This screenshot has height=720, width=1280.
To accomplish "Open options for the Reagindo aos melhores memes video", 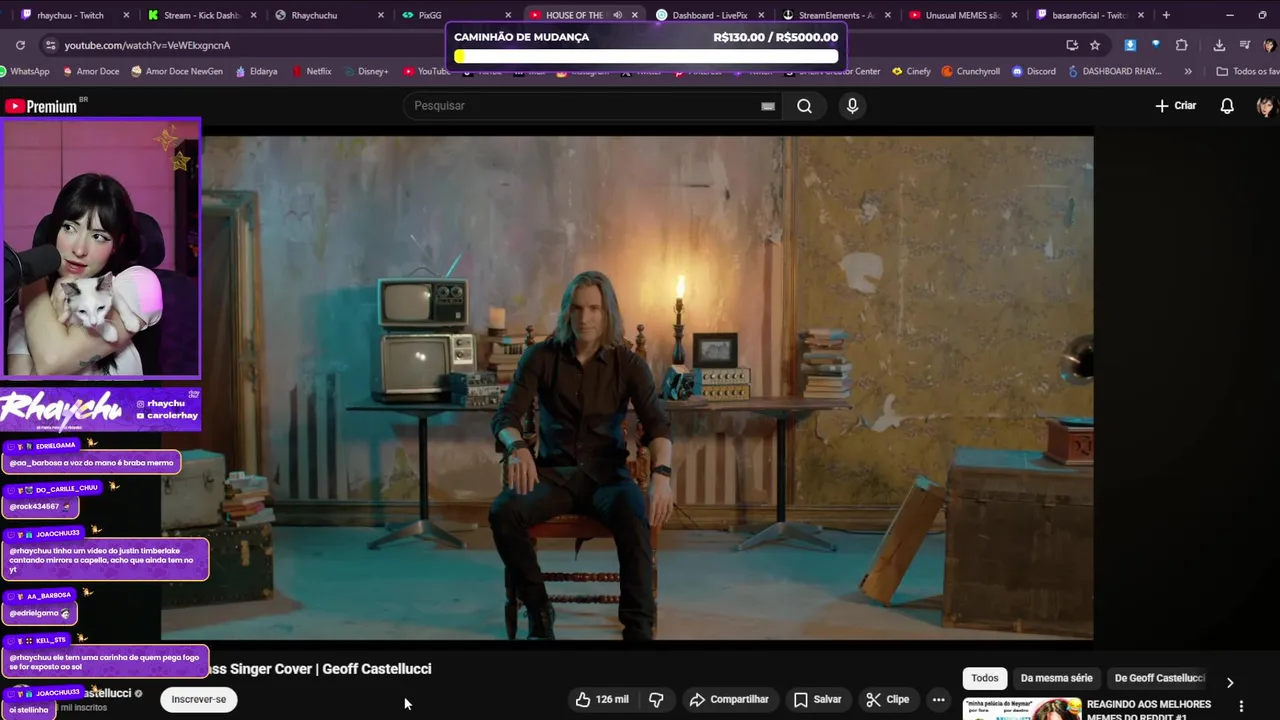I will click(x=1241, y=706).
